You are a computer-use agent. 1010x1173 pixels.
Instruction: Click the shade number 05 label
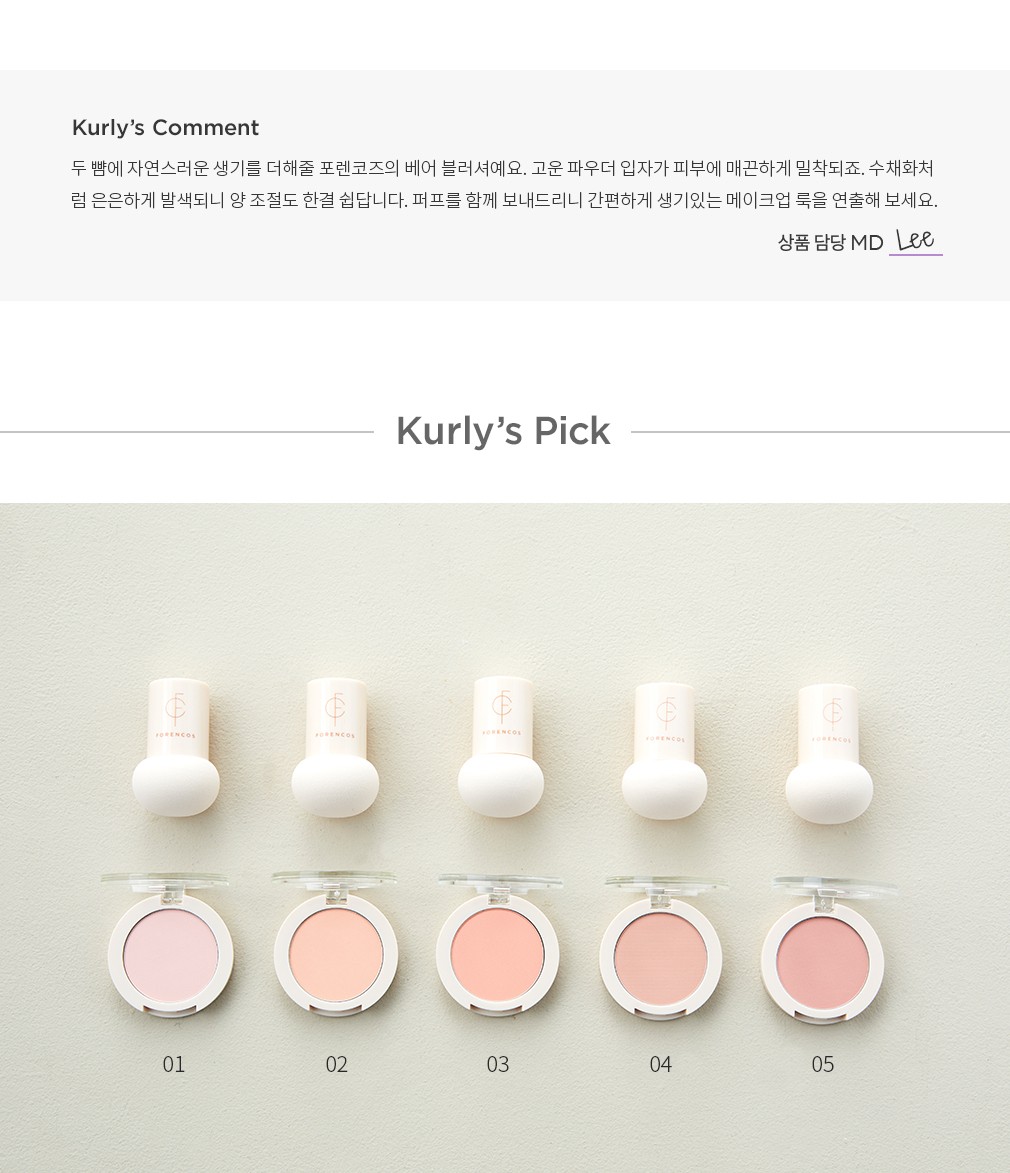pos(823,1064)
